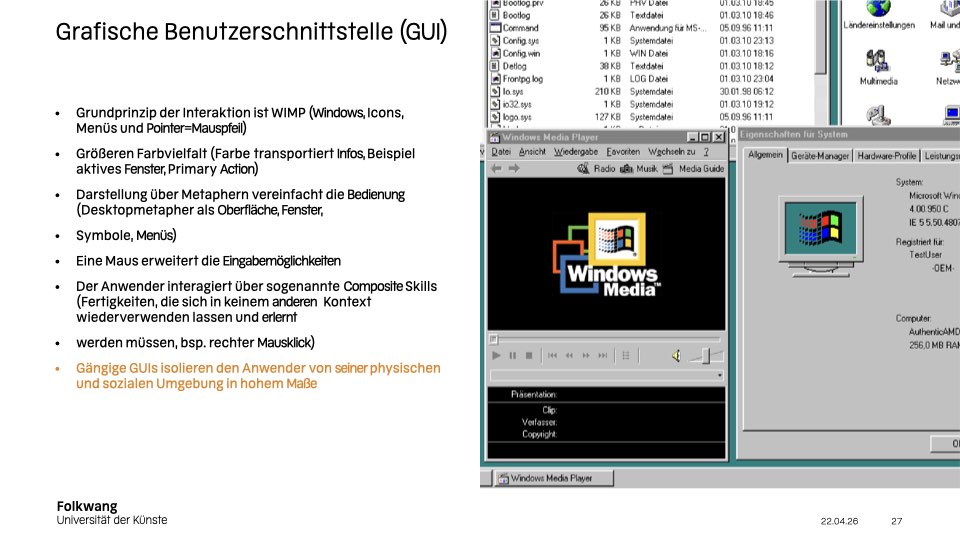The image size is (960, 540).
Task: Click the Media Player volume slider
Action: coord(707,356)
